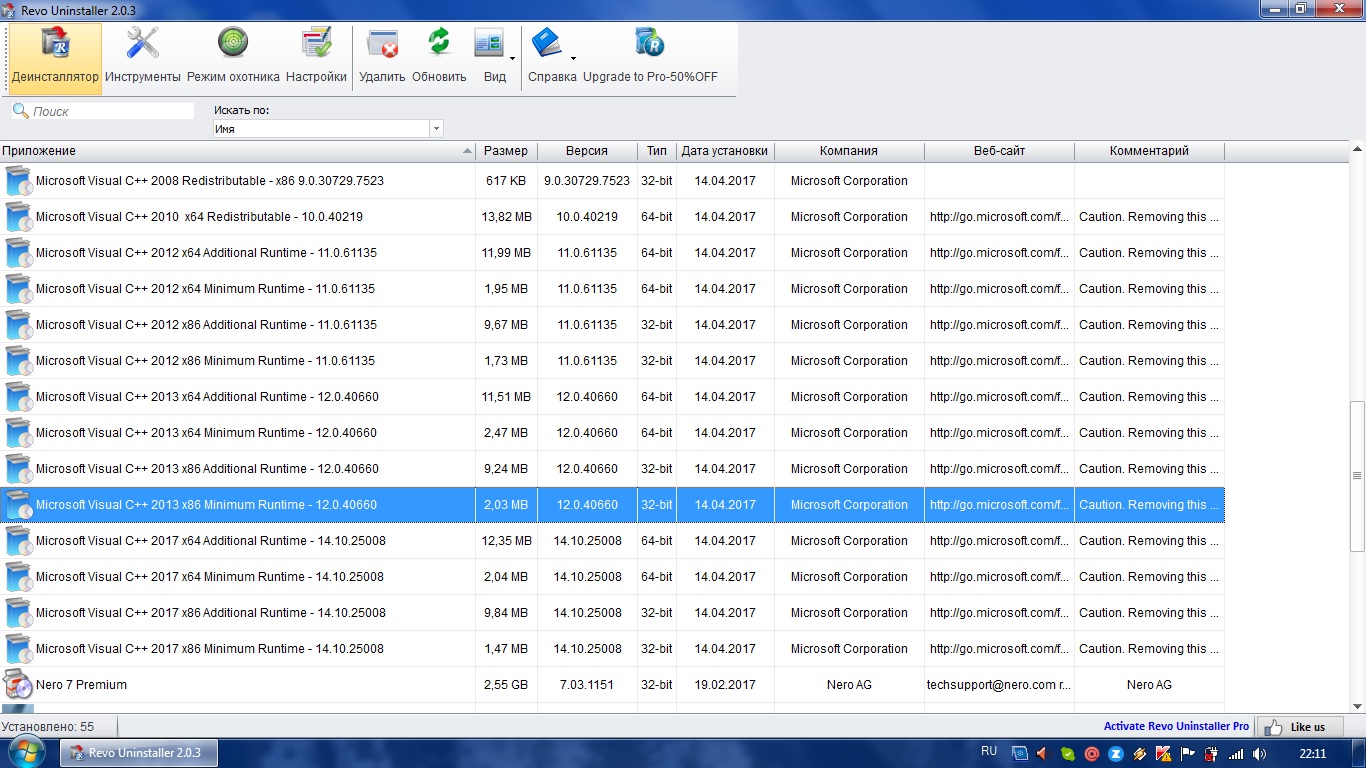Click icon of 2017 x64 Additional Runtime
Screen dimensions: 1366x768
(19, 541)
